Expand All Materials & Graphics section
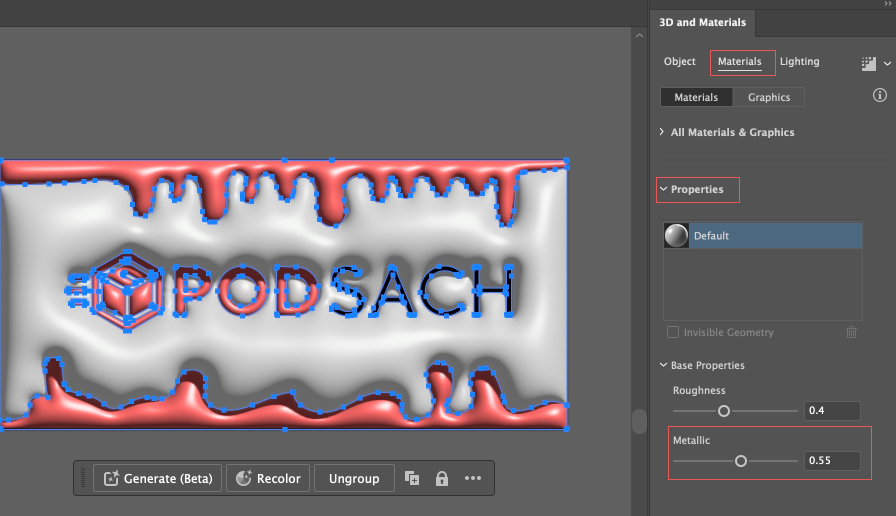The width and height of the screenshot is (896, 516). pyautogui.click(x=662, y=132)
